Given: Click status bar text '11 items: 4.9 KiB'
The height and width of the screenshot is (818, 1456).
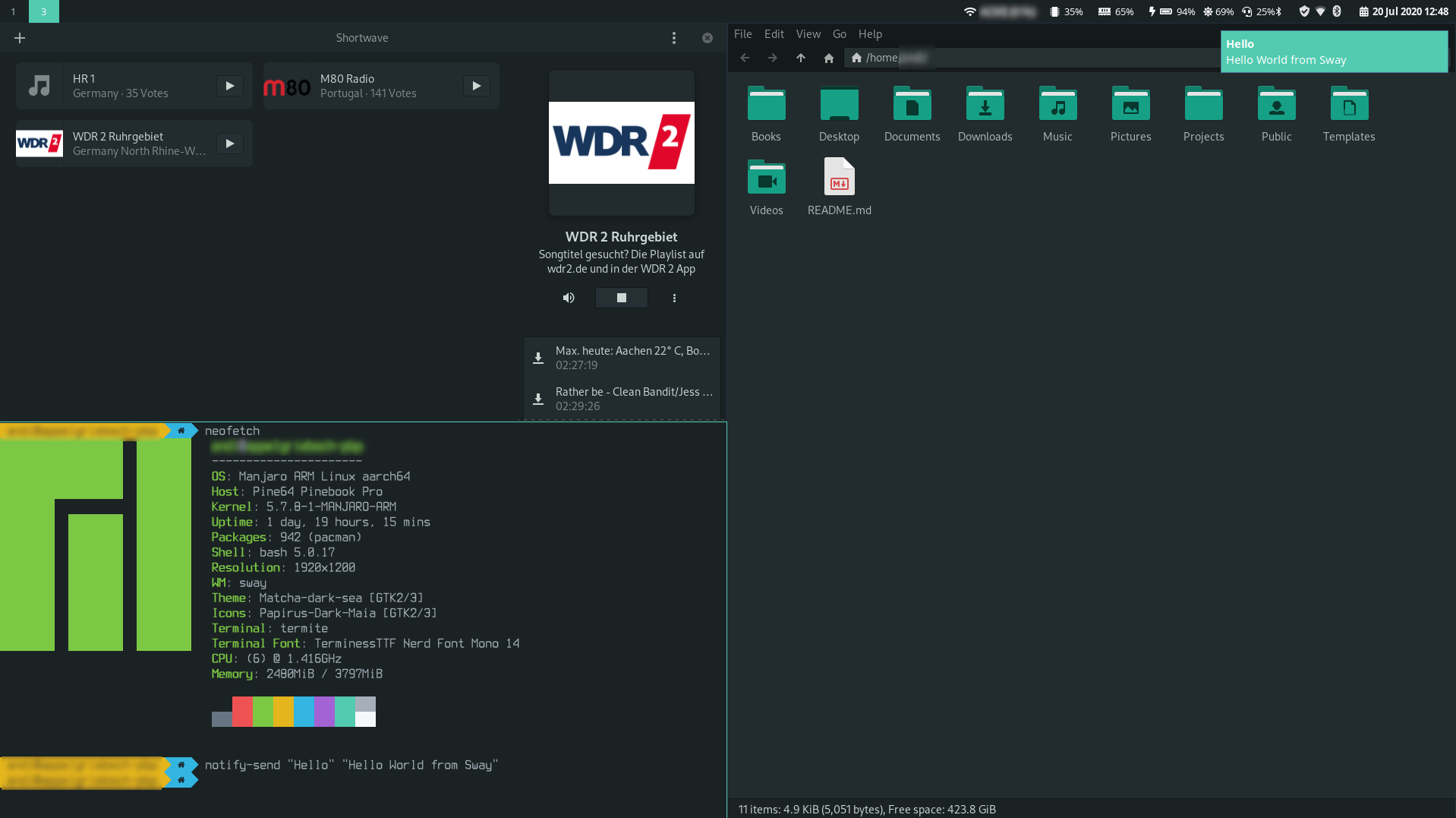Looking at the screenshot, I should tap(867, 809).
